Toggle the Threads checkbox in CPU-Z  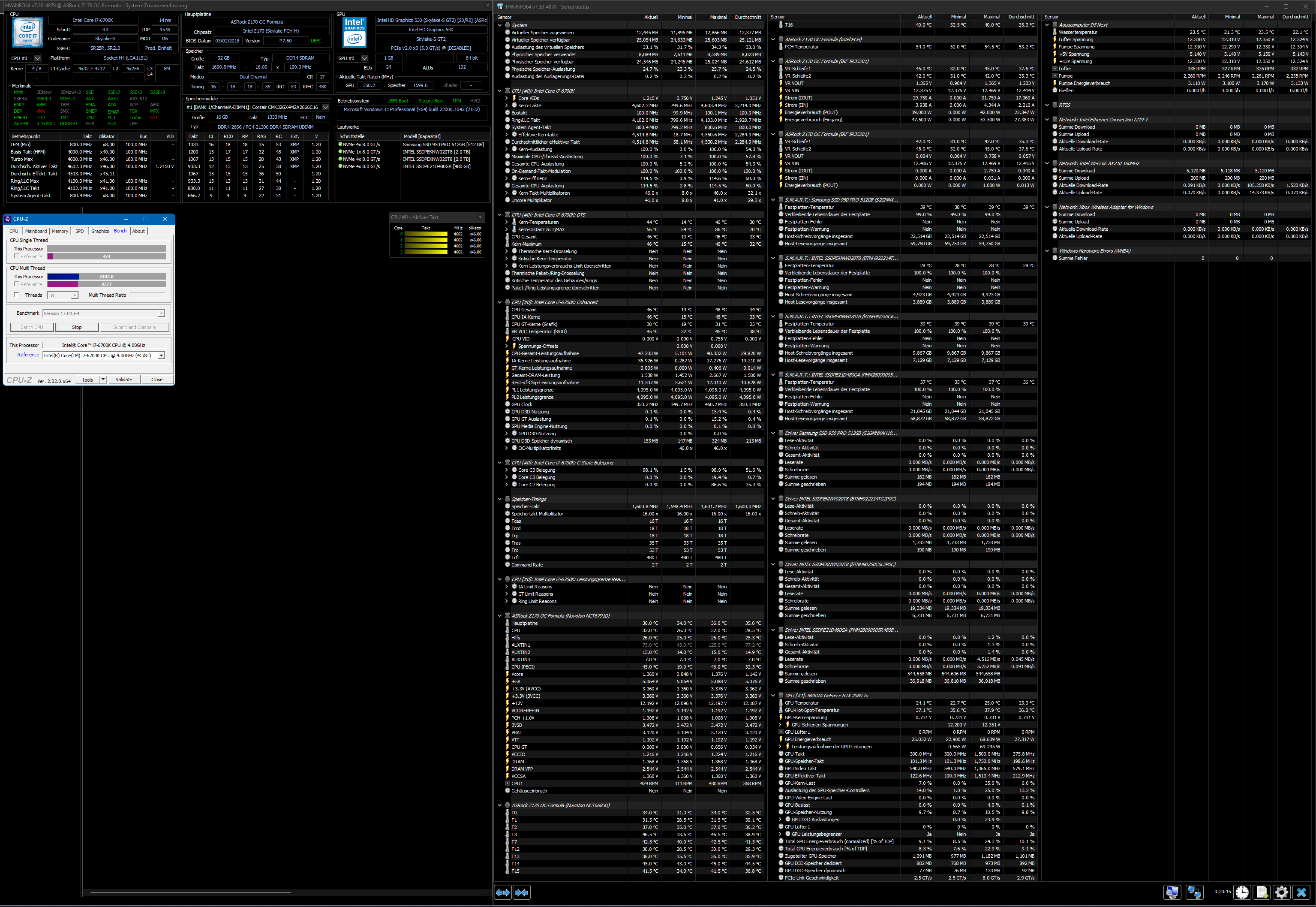[x=16, y=295]
